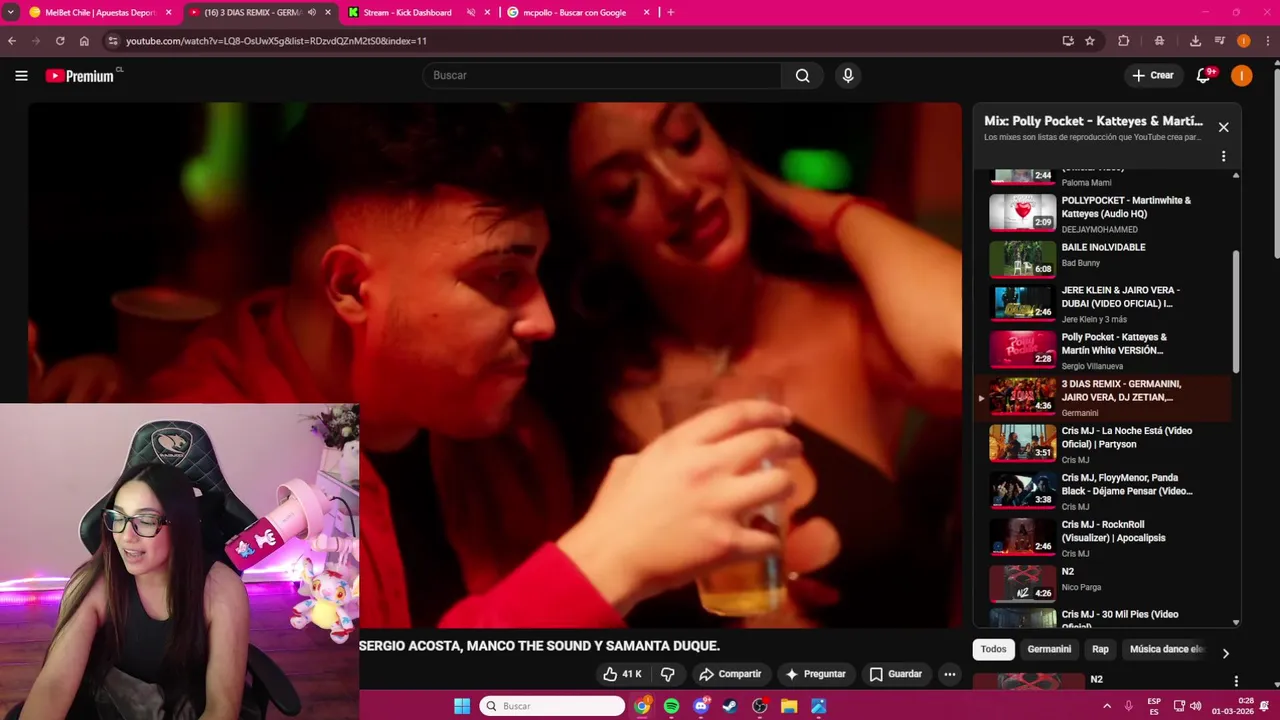Save video with Guardar button

click(x=896, y=674)
